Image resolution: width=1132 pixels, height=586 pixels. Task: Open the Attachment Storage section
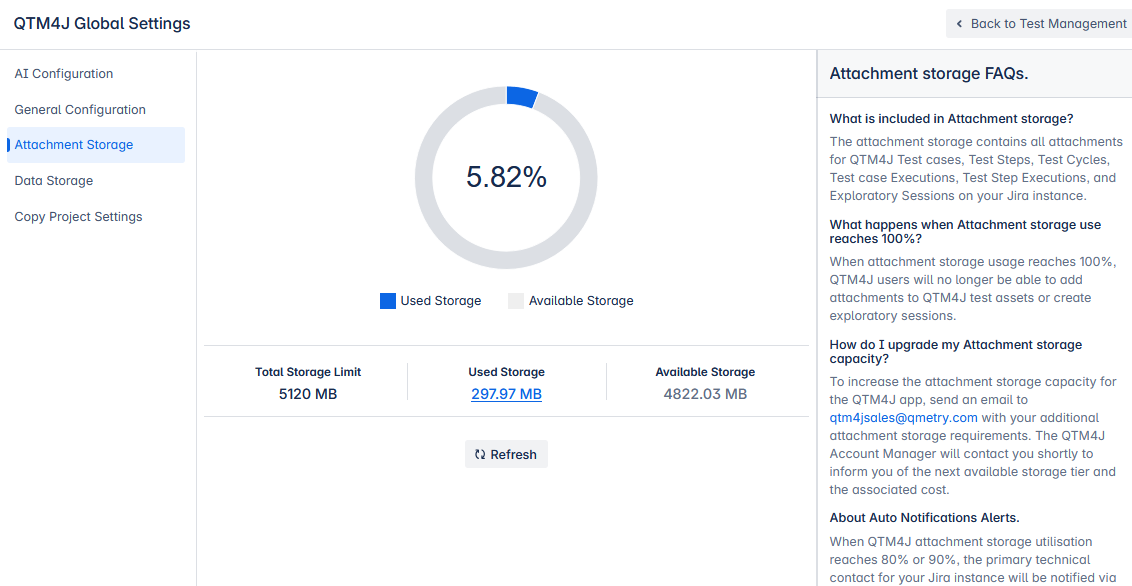click(x=74, y=145)
